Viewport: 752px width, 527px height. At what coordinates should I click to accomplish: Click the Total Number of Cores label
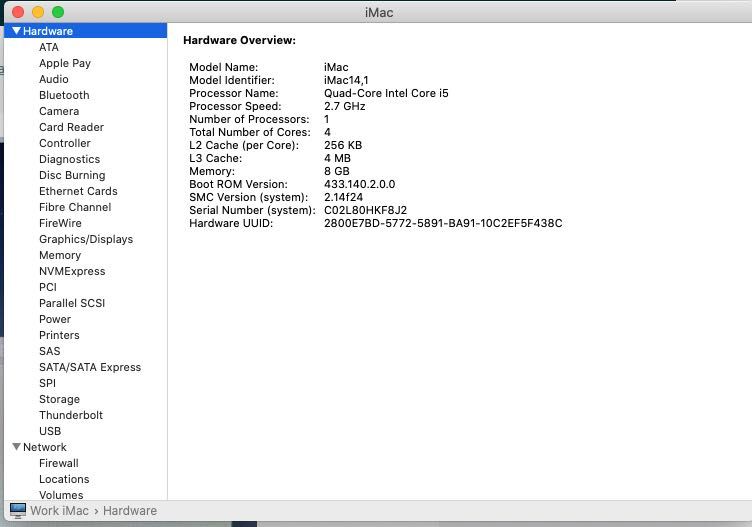[250, 132]
